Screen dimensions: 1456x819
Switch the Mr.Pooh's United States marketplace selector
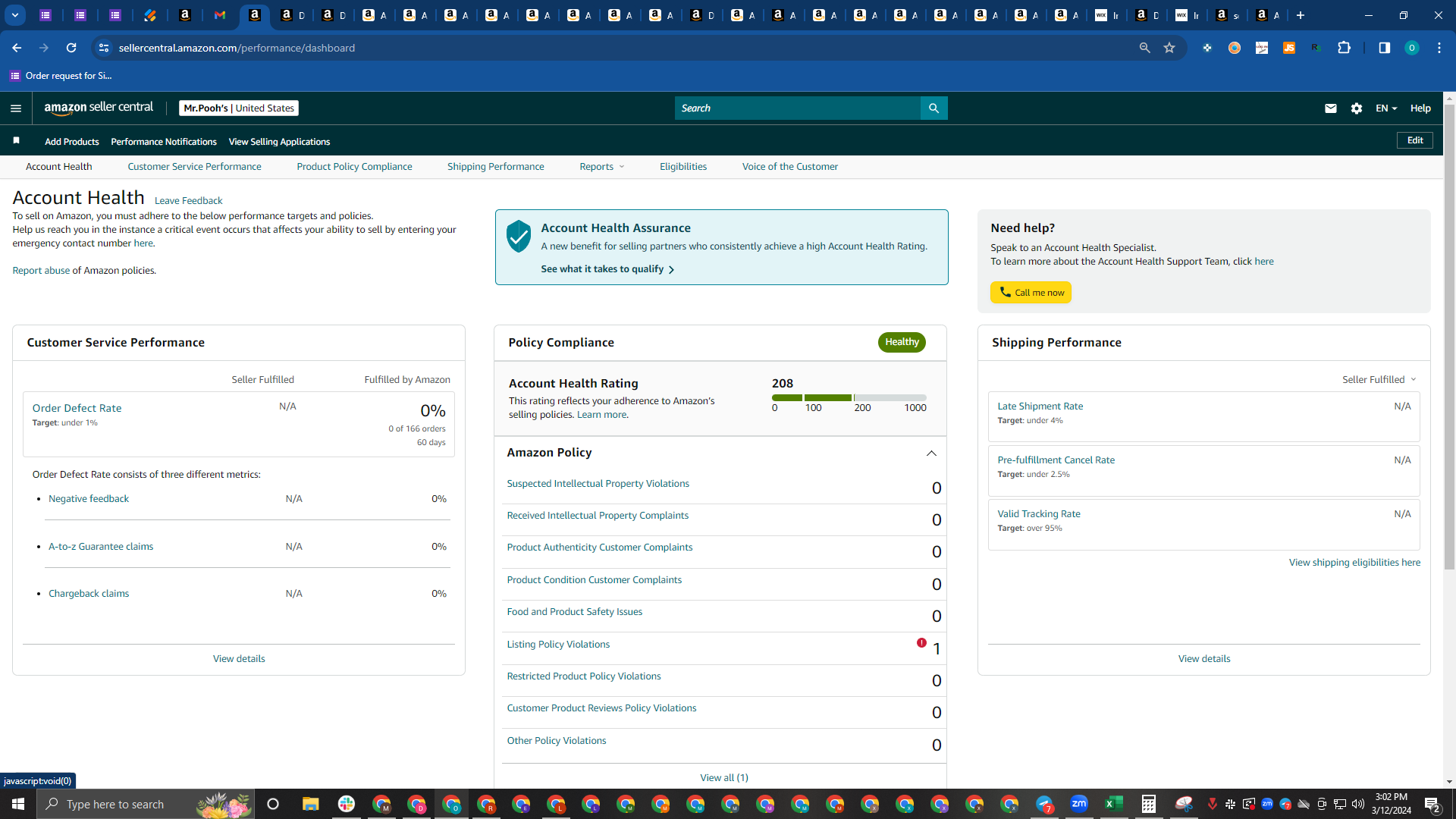click(x=239, y=108)
